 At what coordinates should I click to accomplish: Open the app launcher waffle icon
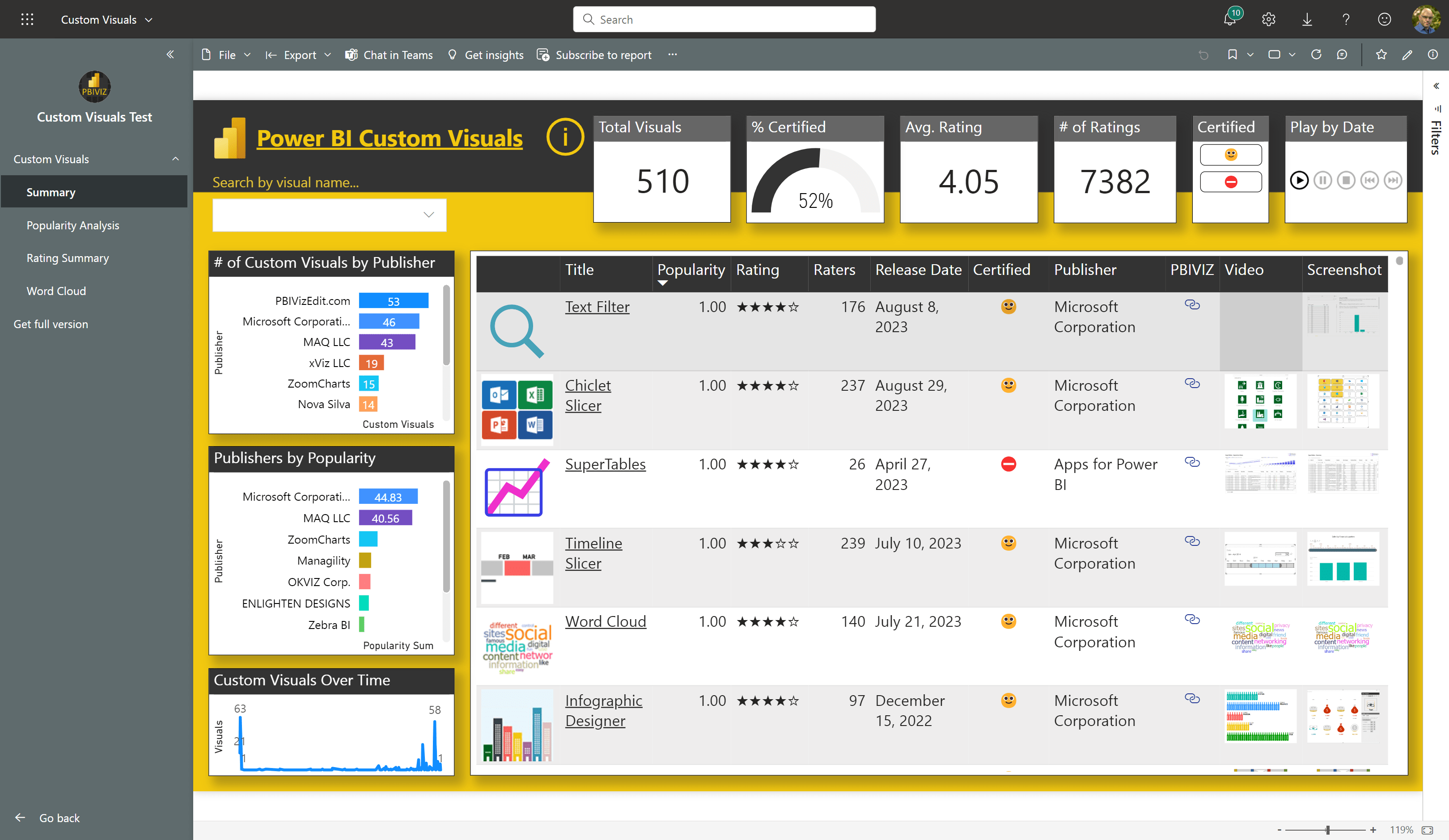tap(27, 20)
